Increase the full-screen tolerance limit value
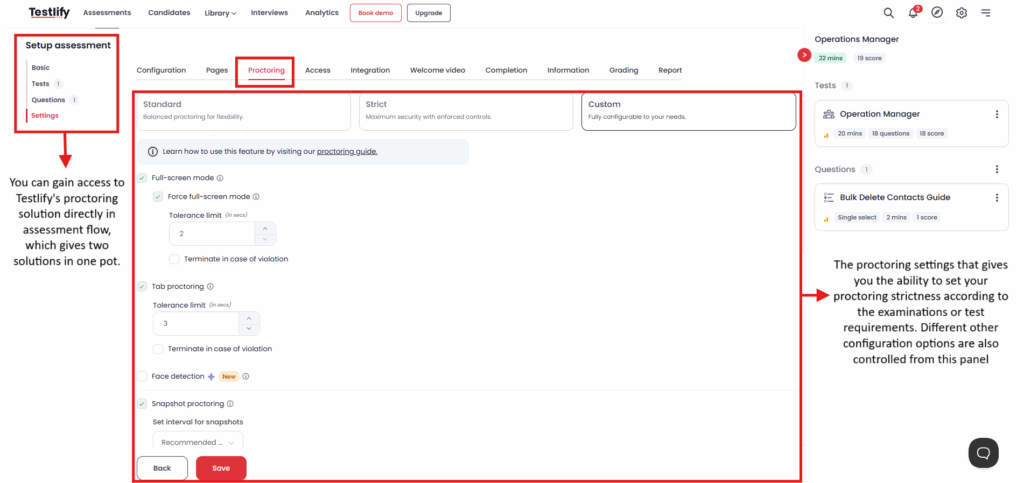 click(264, 228)
